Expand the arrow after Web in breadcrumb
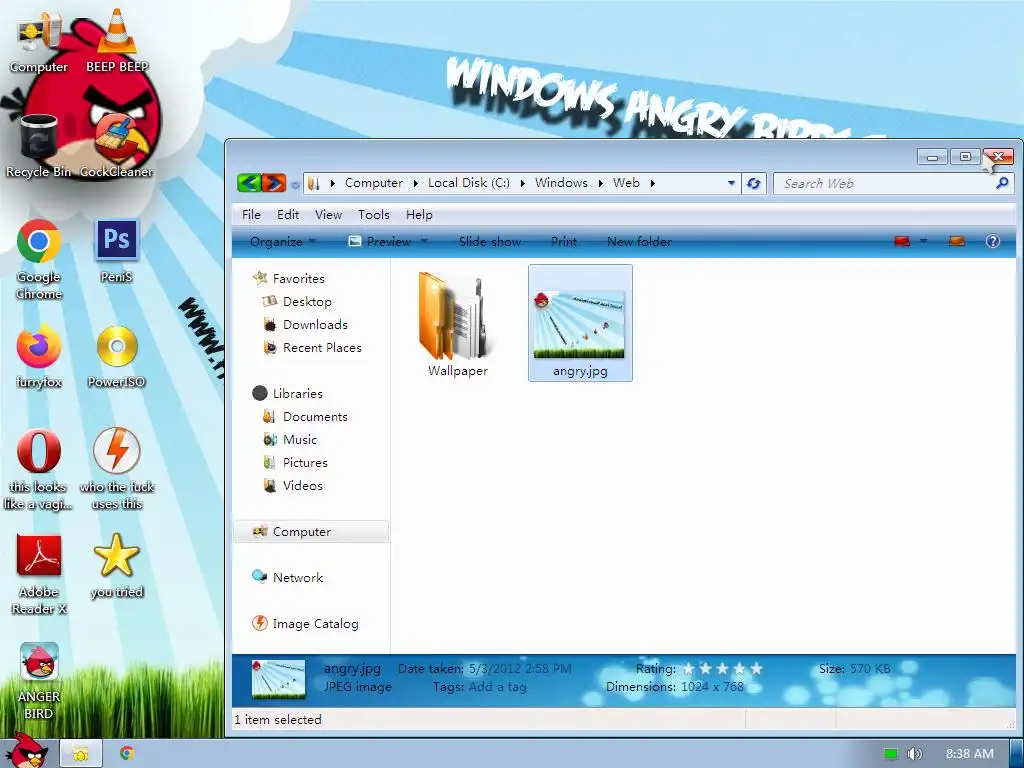This screenshot has width=1024, height=768. 652,184
